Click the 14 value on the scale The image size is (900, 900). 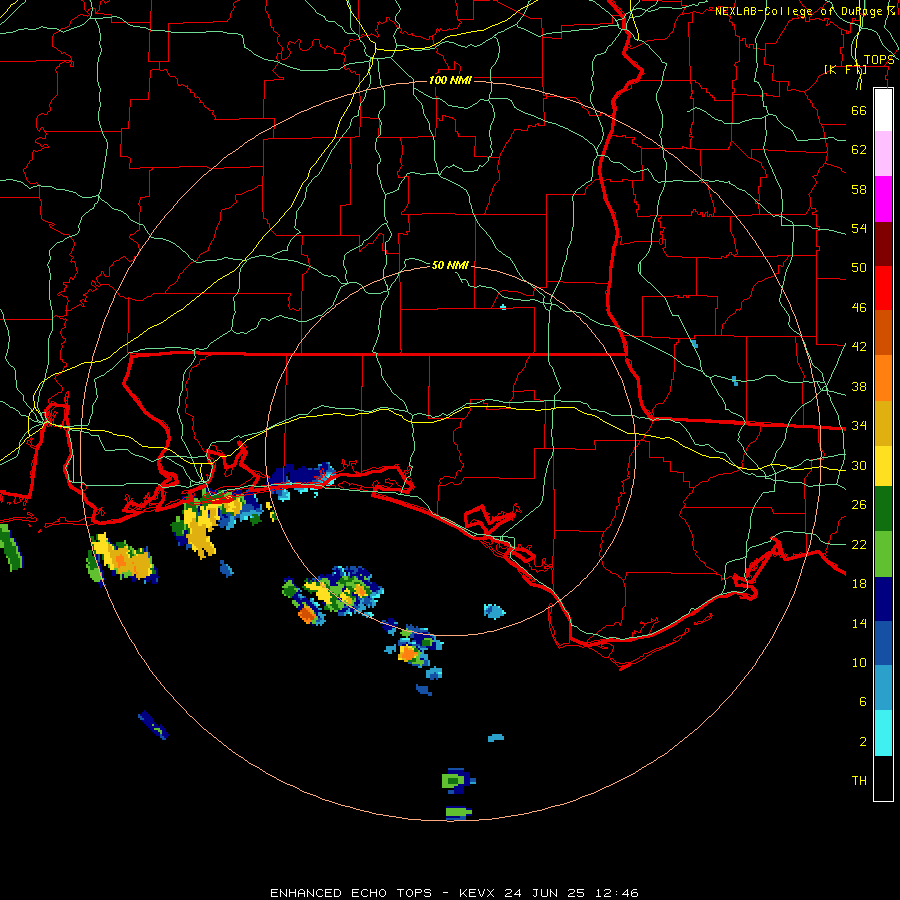click(859, 623)
